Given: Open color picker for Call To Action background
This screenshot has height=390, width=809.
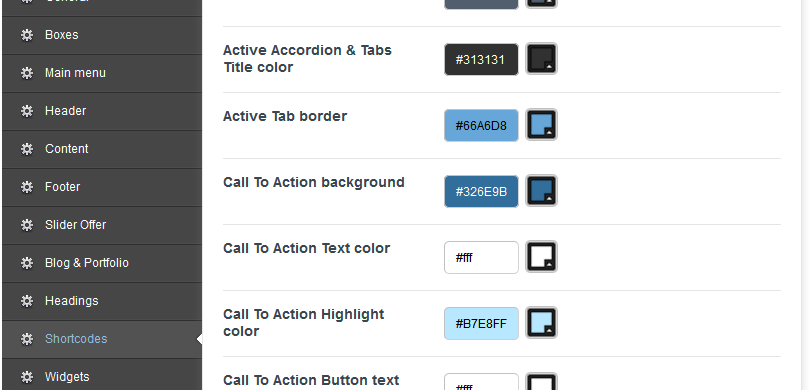Looking at the screenshot, I should (541, 190).
